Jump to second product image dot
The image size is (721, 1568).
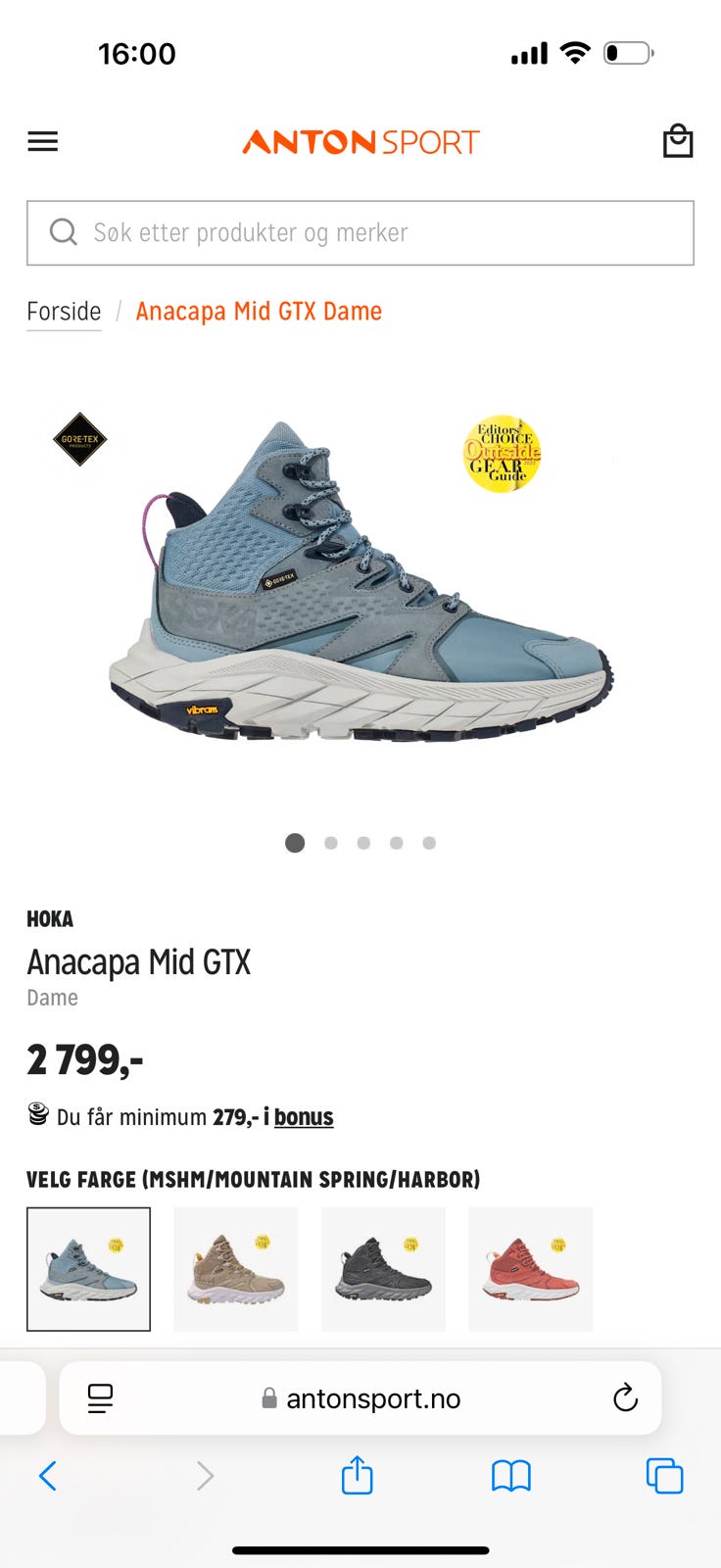click(x=331, y=843)
